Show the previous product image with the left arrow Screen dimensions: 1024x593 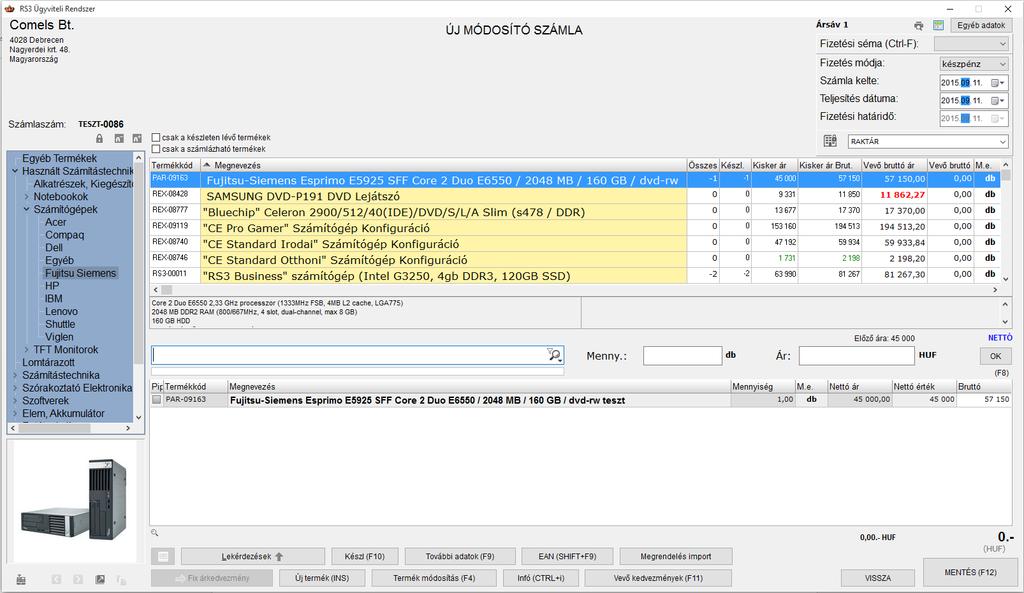click(56, 579)
